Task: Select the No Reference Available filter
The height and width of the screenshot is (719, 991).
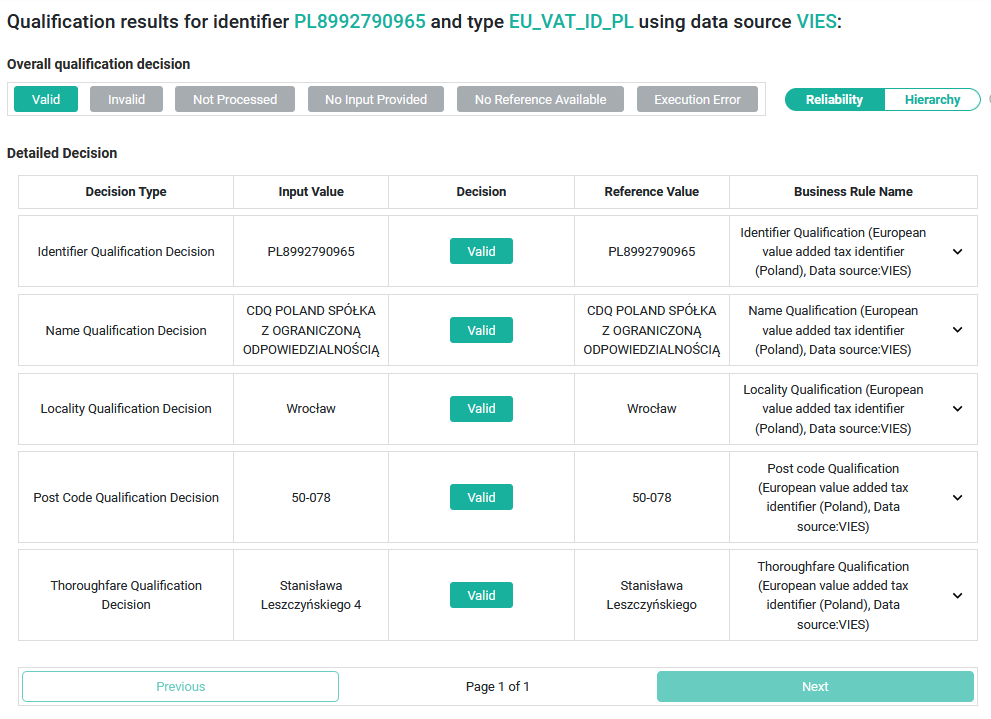Action: click(x=540, y=99)
